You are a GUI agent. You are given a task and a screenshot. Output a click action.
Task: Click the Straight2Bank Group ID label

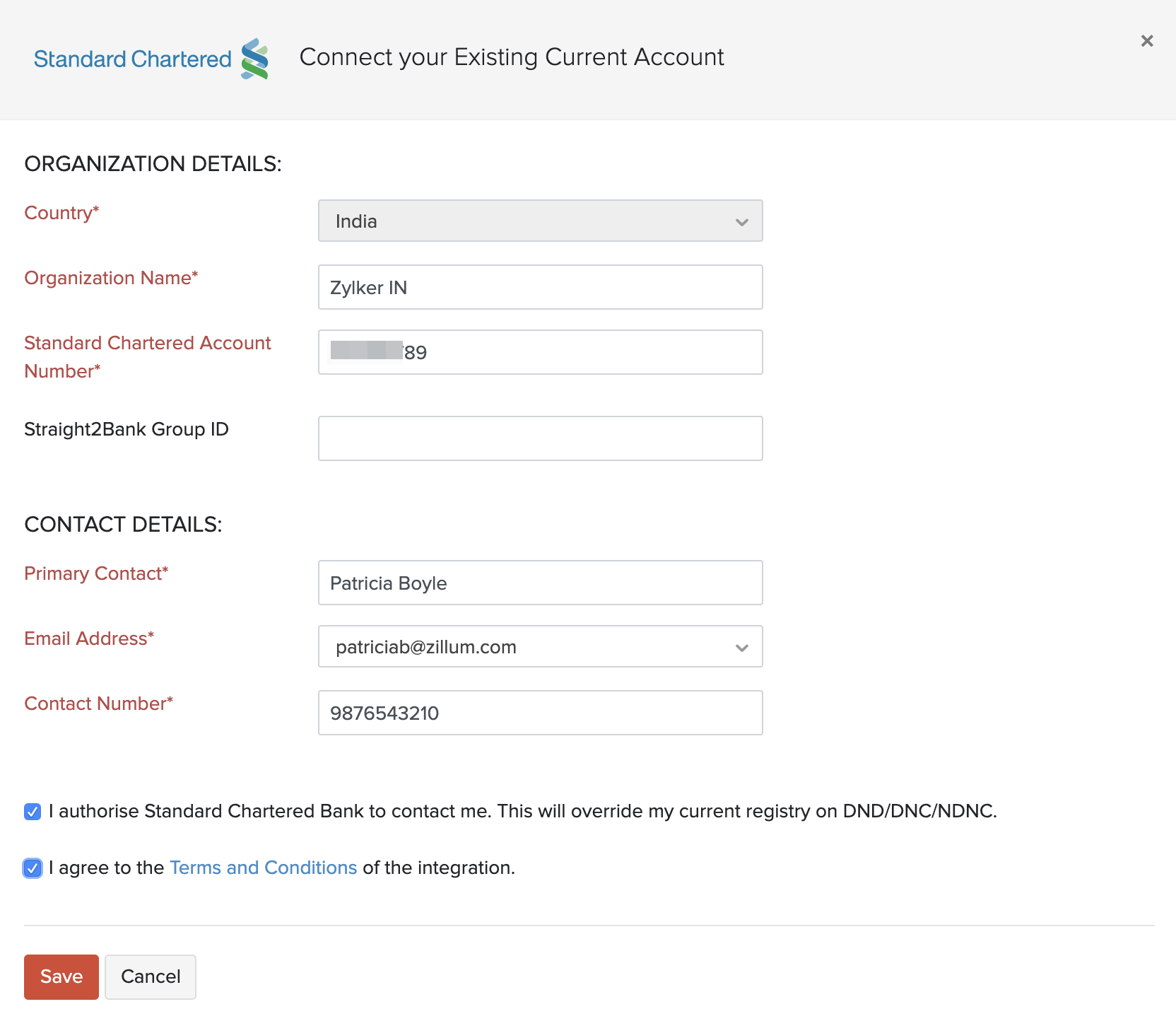point(127,429)
